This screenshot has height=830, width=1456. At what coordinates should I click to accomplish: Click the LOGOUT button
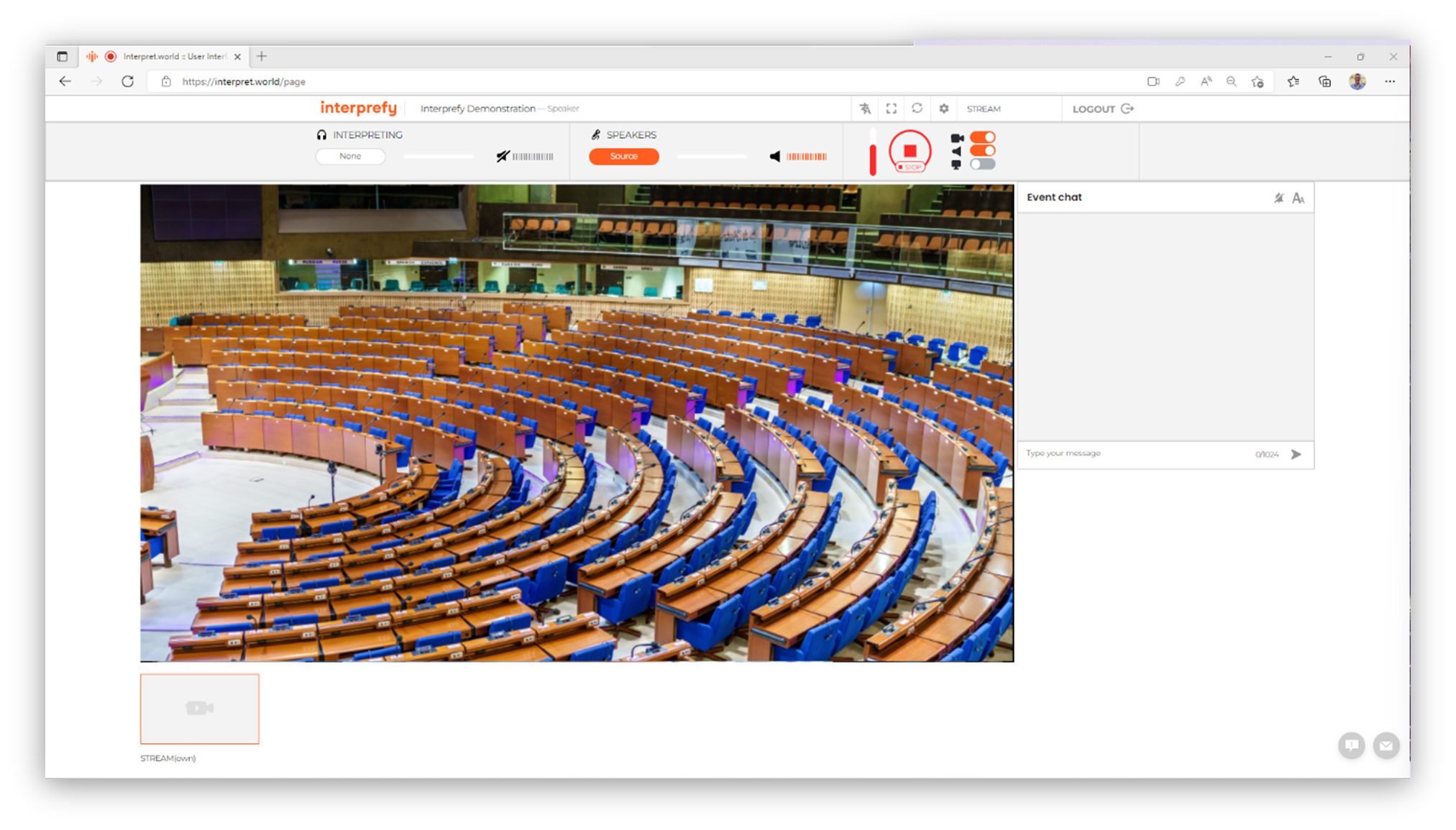(x=1102, y=109)
